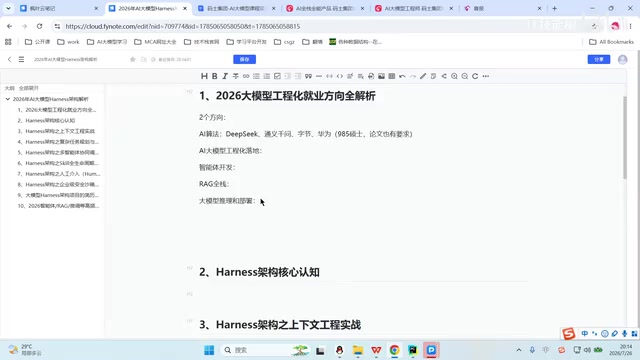Insert a code block via angle brackets icon

340,76
